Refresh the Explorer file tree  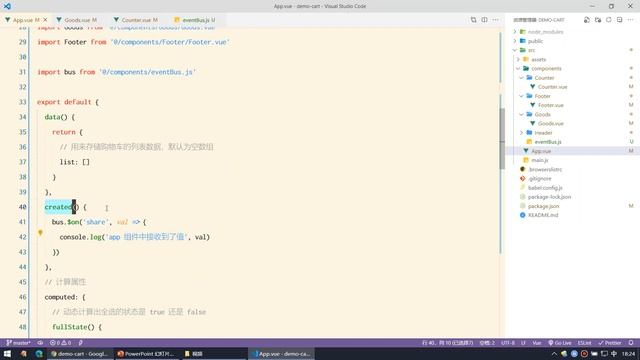[609, 20]
